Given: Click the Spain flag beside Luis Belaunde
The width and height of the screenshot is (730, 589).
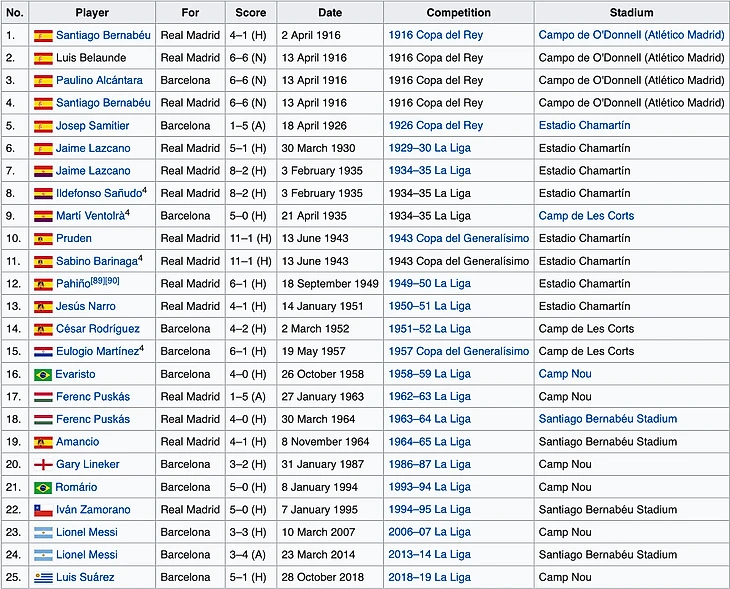Looking at the screenshot, I should click(x=43, y=58).
